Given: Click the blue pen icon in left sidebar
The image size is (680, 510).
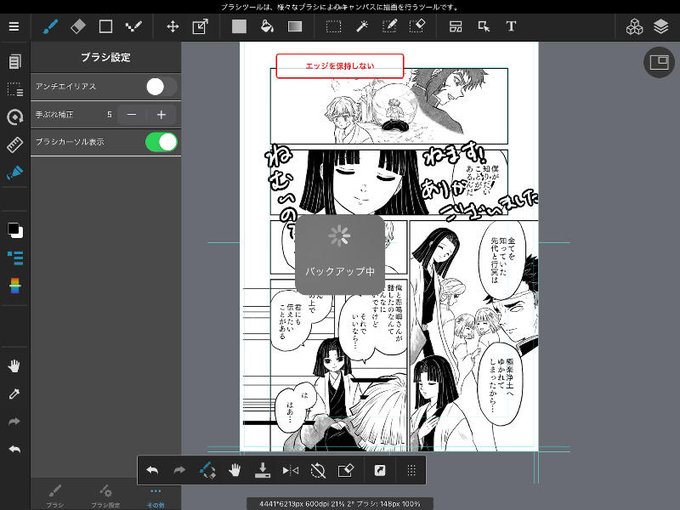Looking at the screenshot, I should tap(15, 173).
